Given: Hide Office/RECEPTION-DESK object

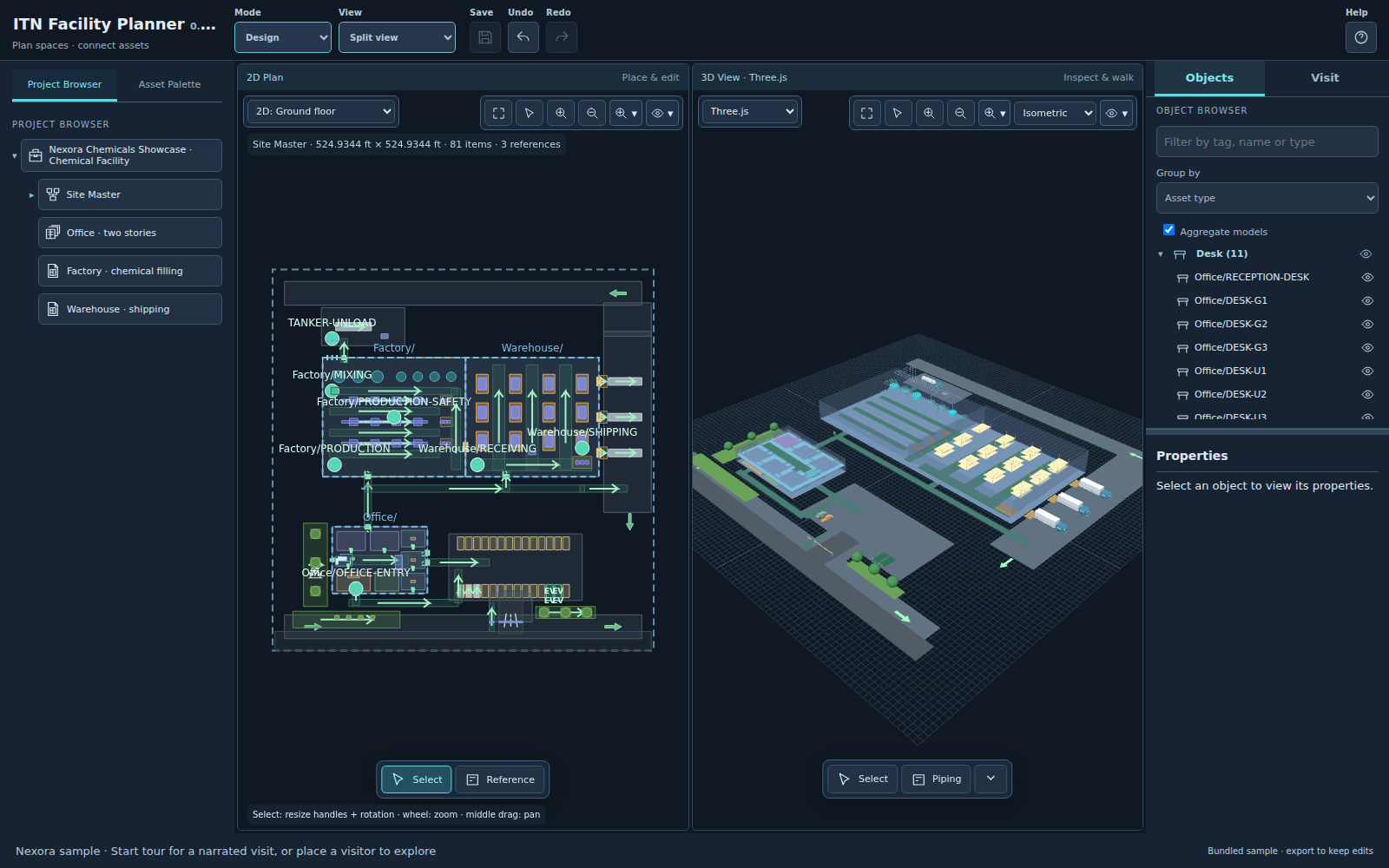Looking at the screenshot, I should [1367, 278].
